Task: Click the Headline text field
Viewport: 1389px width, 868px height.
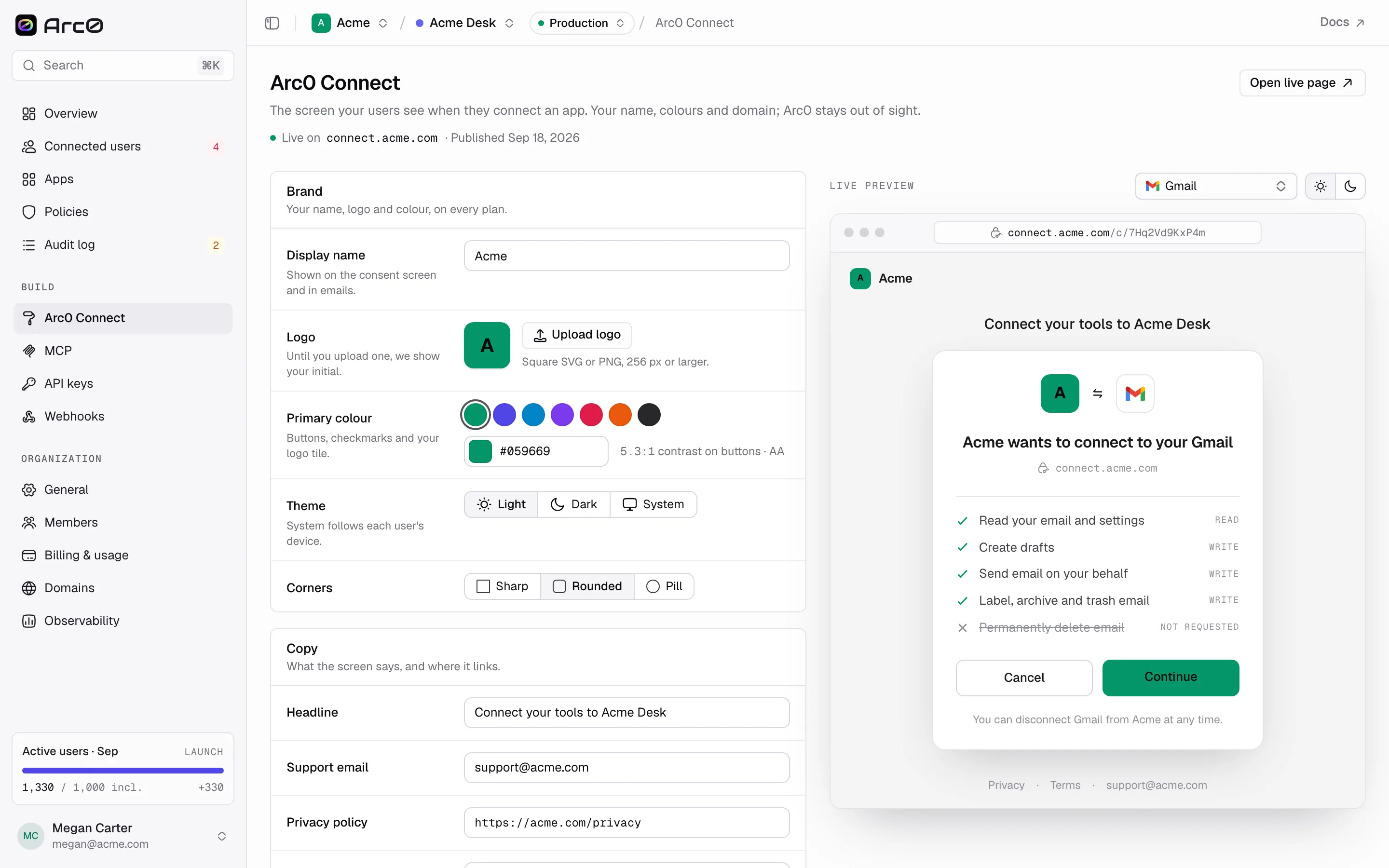Action: pyautogui.click(x=626, y=712)
